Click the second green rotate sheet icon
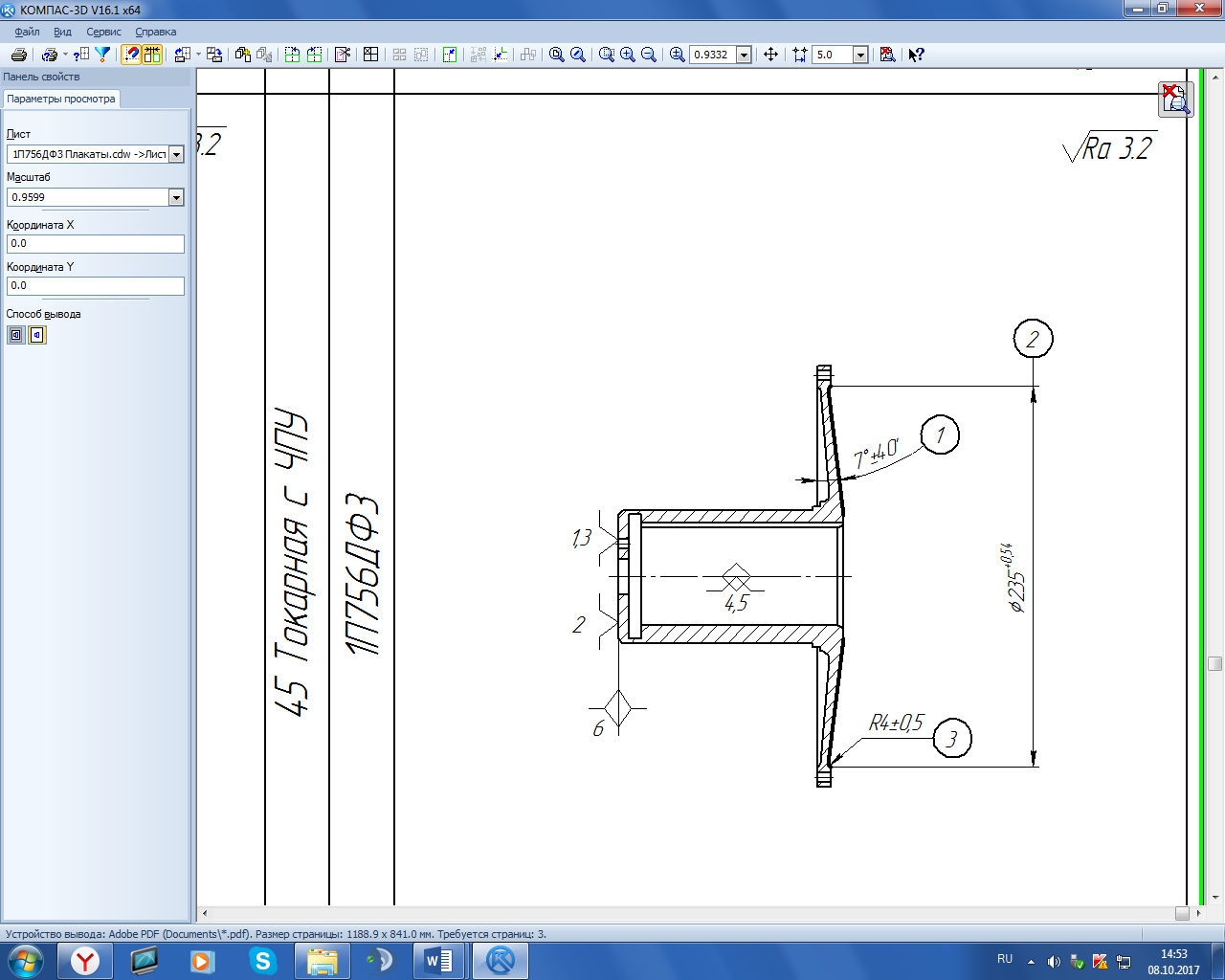Image resolution: width=1225 pixels, height=980 pixels. point(314,55)
